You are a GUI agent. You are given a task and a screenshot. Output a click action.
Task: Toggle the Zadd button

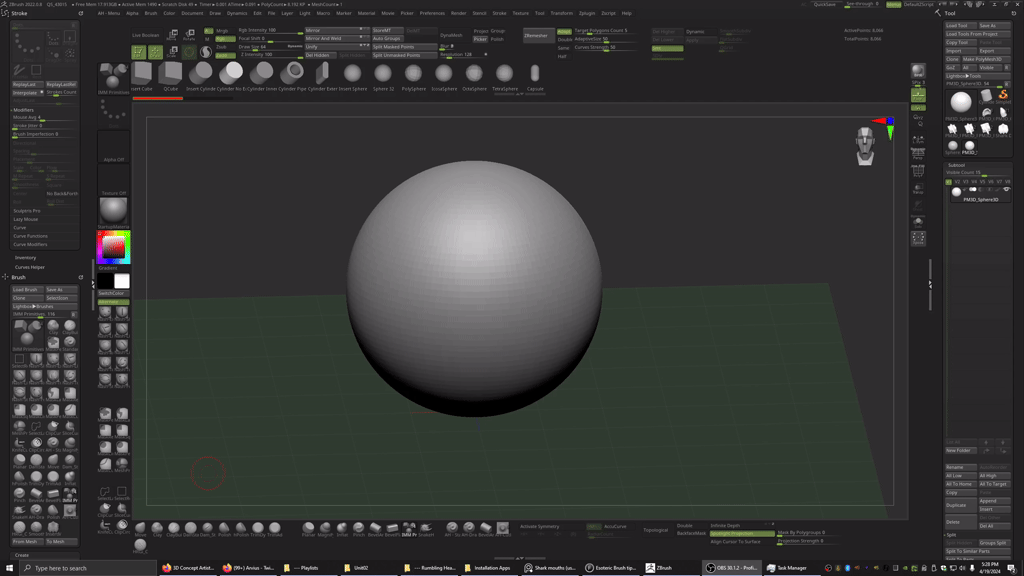tap(225, 55)
